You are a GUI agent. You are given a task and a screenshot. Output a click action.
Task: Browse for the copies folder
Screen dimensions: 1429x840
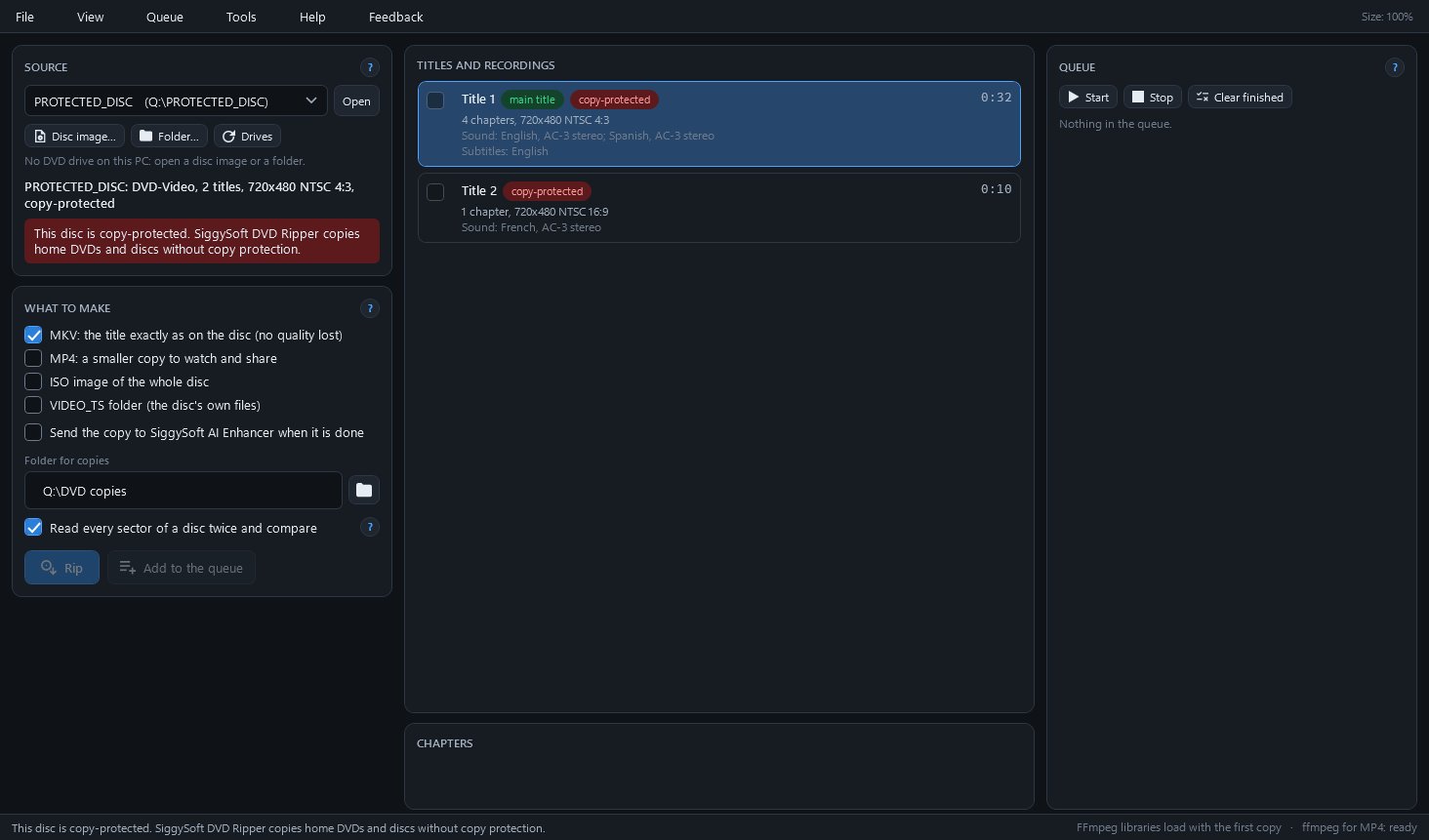point(364,490)
